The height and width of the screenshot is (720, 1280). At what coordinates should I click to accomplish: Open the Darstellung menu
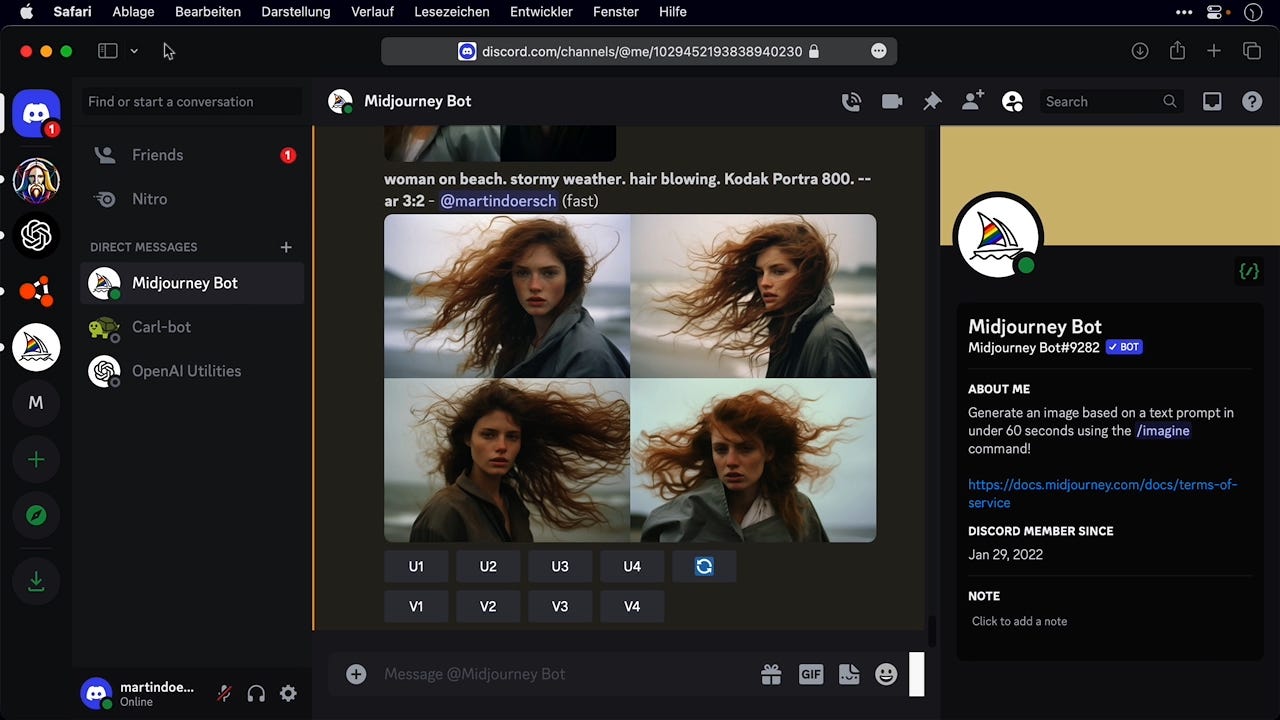click(x=295, y=12)
